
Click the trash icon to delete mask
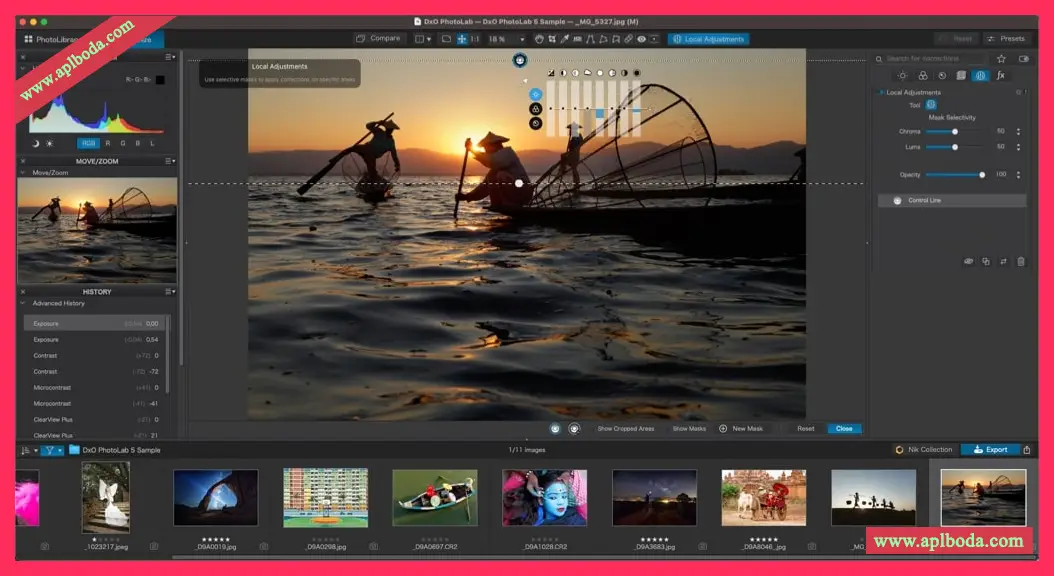(1021, 261)
